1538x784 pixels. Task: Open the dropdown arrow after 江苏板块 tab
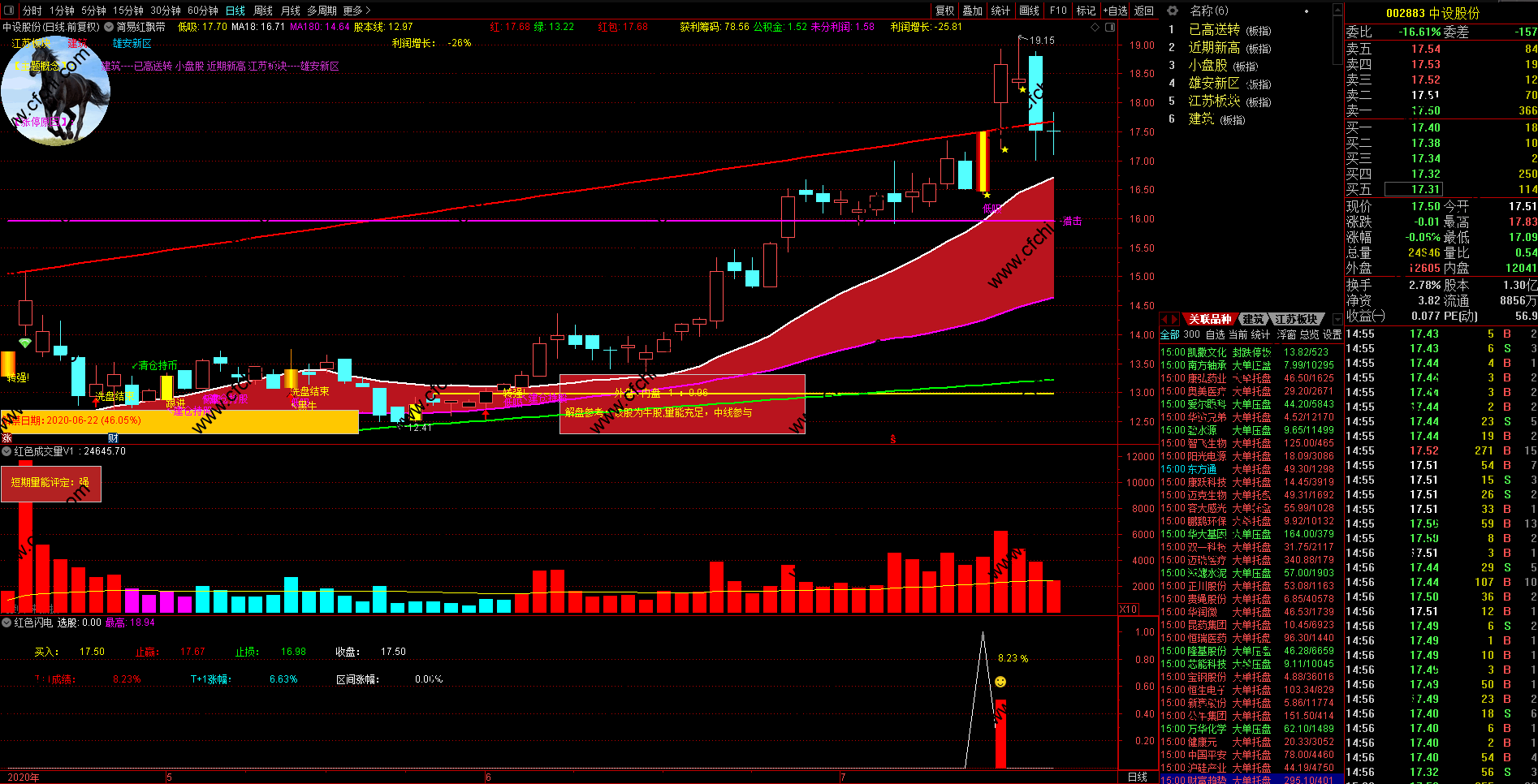1337,319
